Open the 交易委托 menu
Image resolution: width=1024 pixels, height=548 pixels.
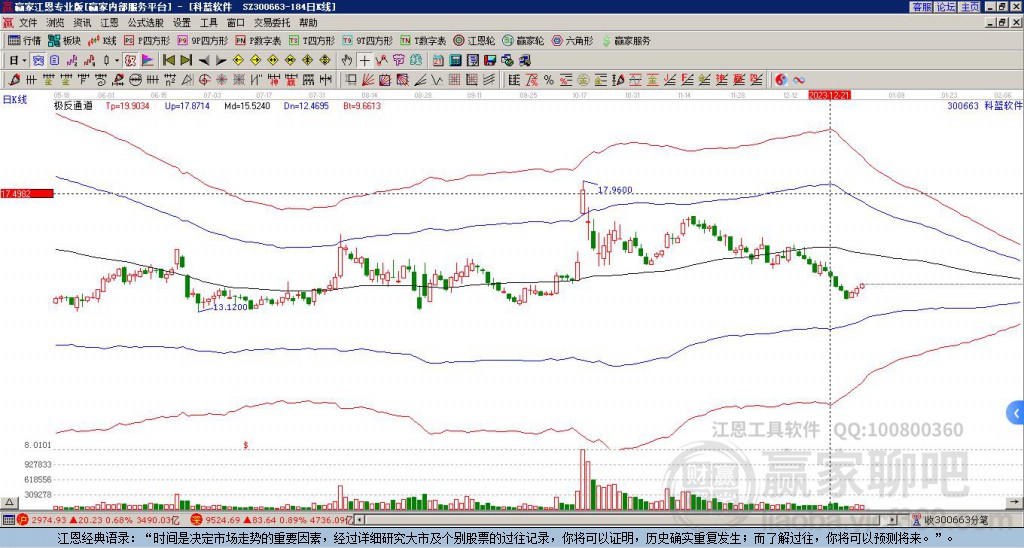coord(272,23)
